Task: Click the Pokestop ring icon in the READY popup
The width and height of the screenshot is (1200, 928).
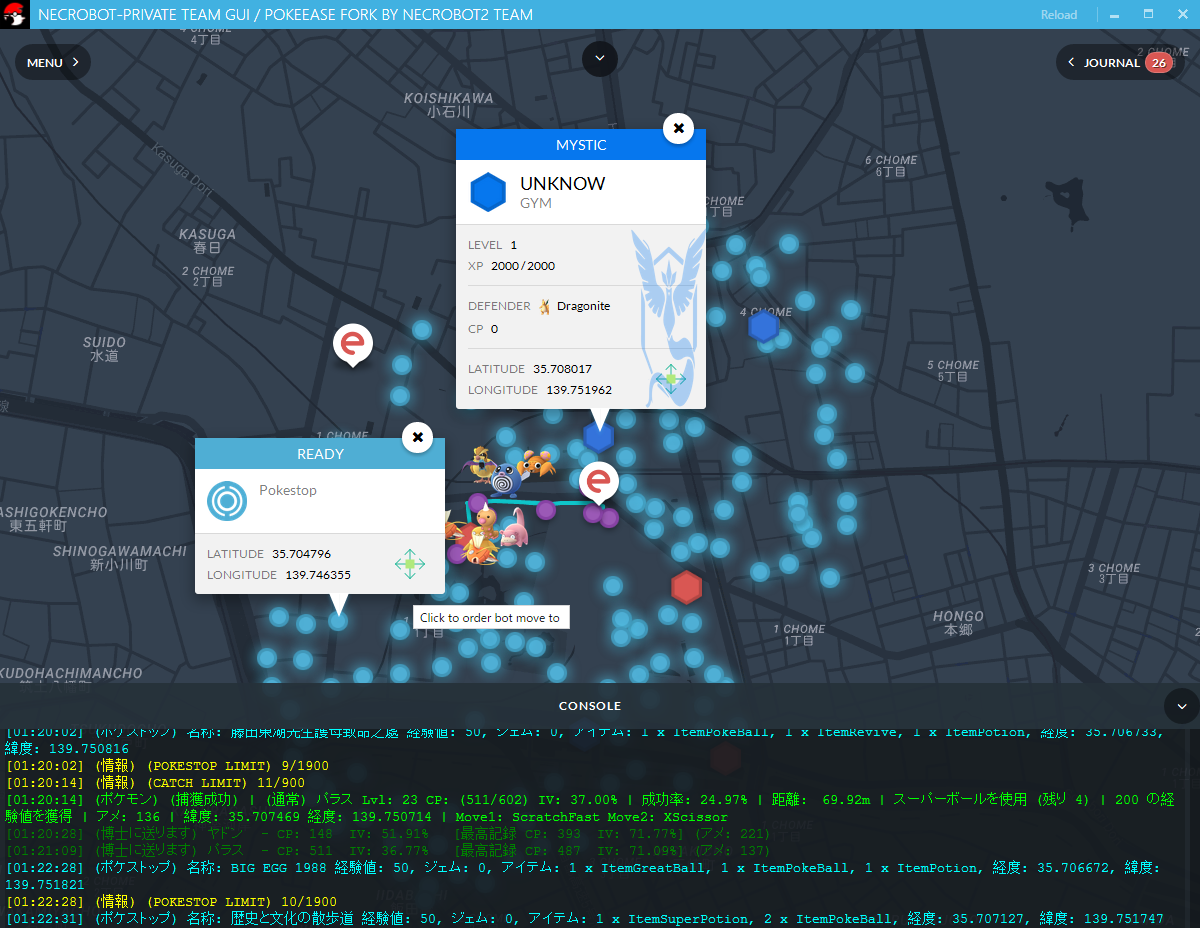Action: (x=227, y=500)
